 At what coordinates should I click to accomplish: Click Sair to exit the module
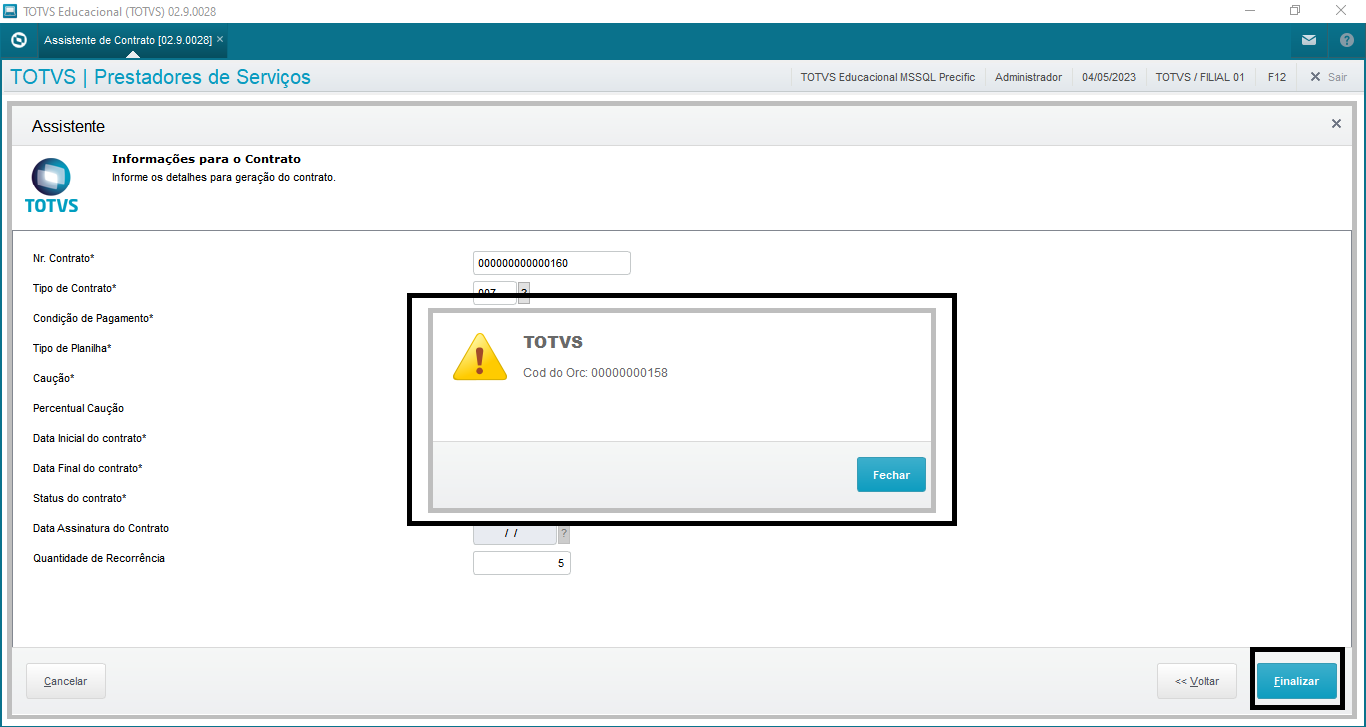coord(1328,77)
